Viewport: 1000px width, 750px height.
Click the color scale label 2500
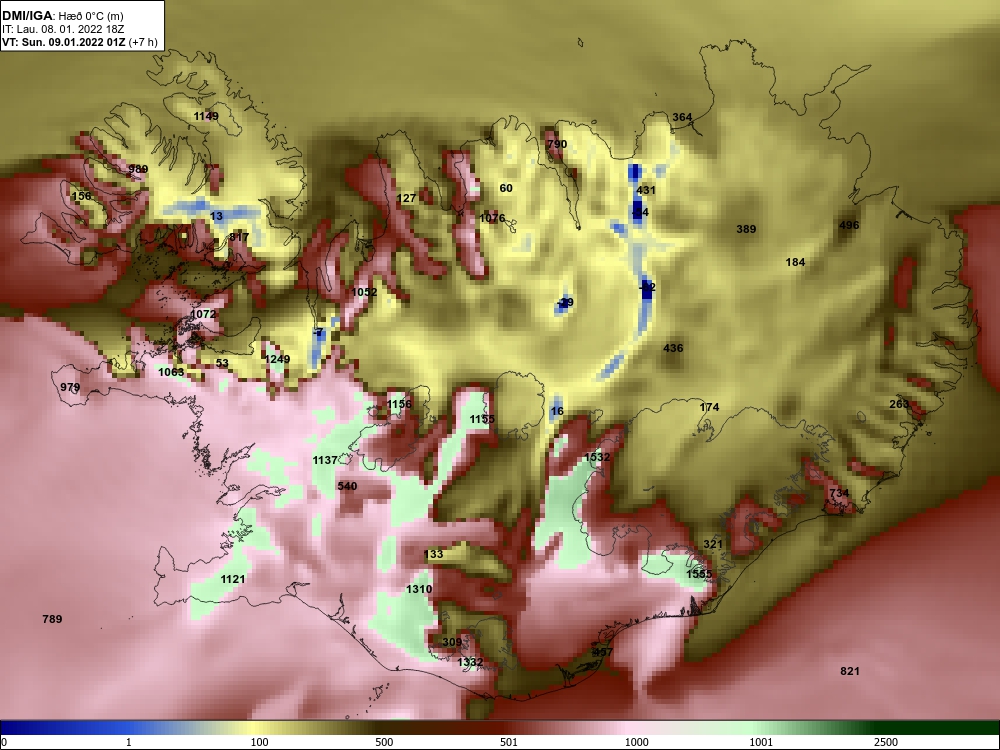pyautogui.click(x=886, y=742)
